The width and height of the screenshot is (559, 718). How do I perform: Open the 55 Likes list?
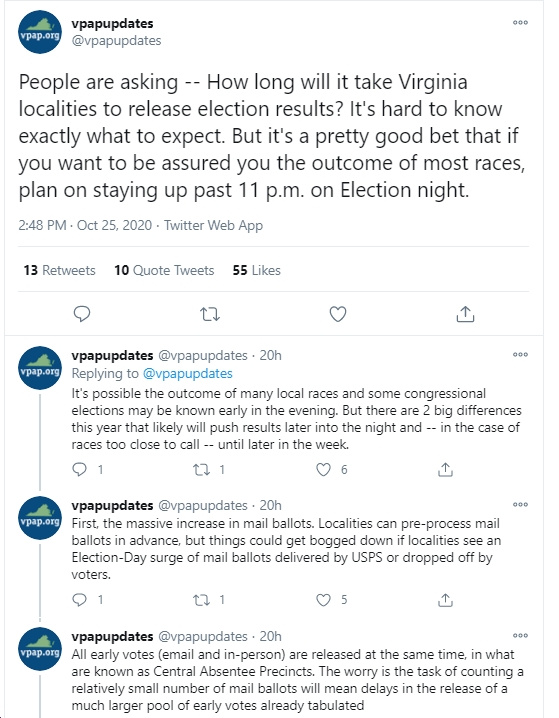[x=256, y=270]
